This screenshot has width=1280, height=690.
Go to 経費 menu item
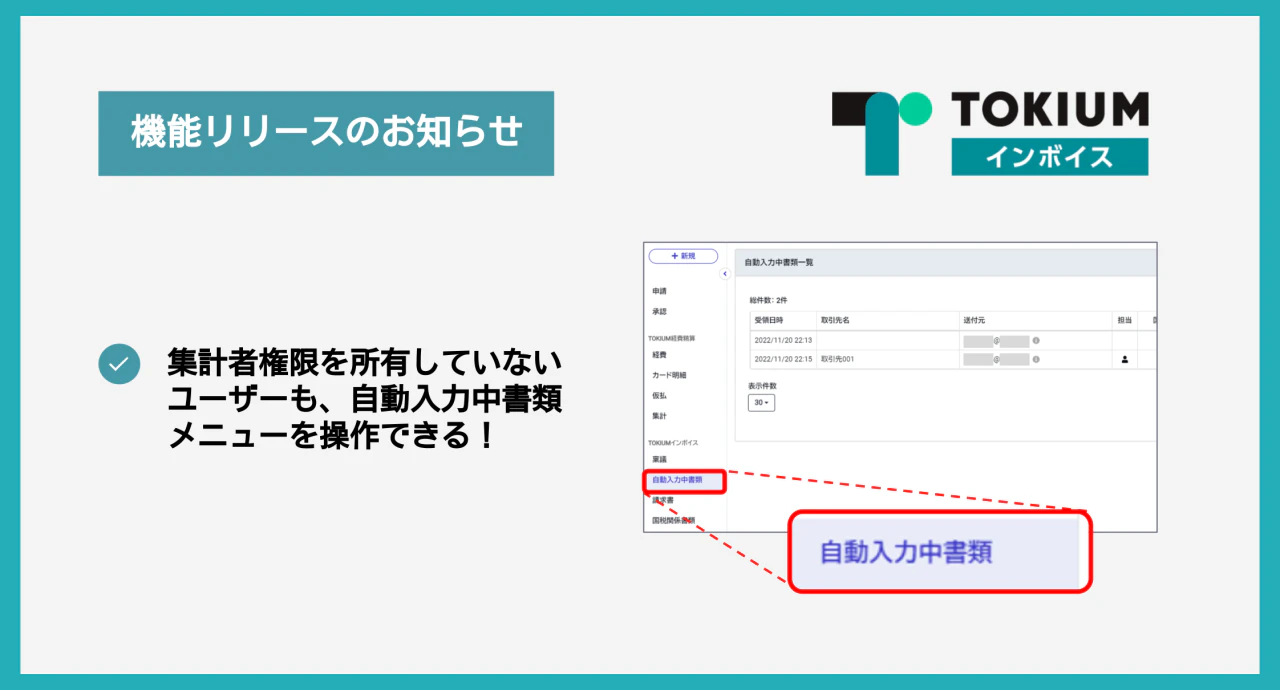click(x=659, y=354)
